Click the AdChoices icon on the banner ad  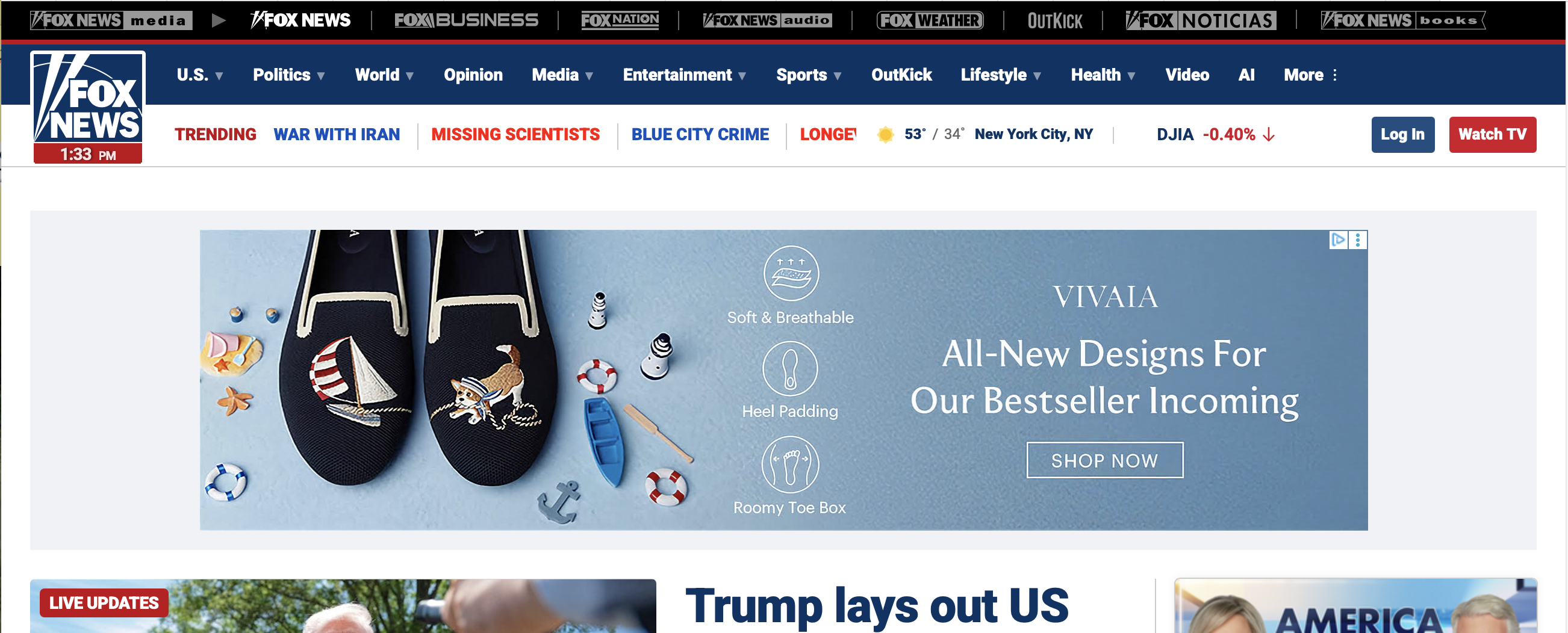(x=1338, y=240)
